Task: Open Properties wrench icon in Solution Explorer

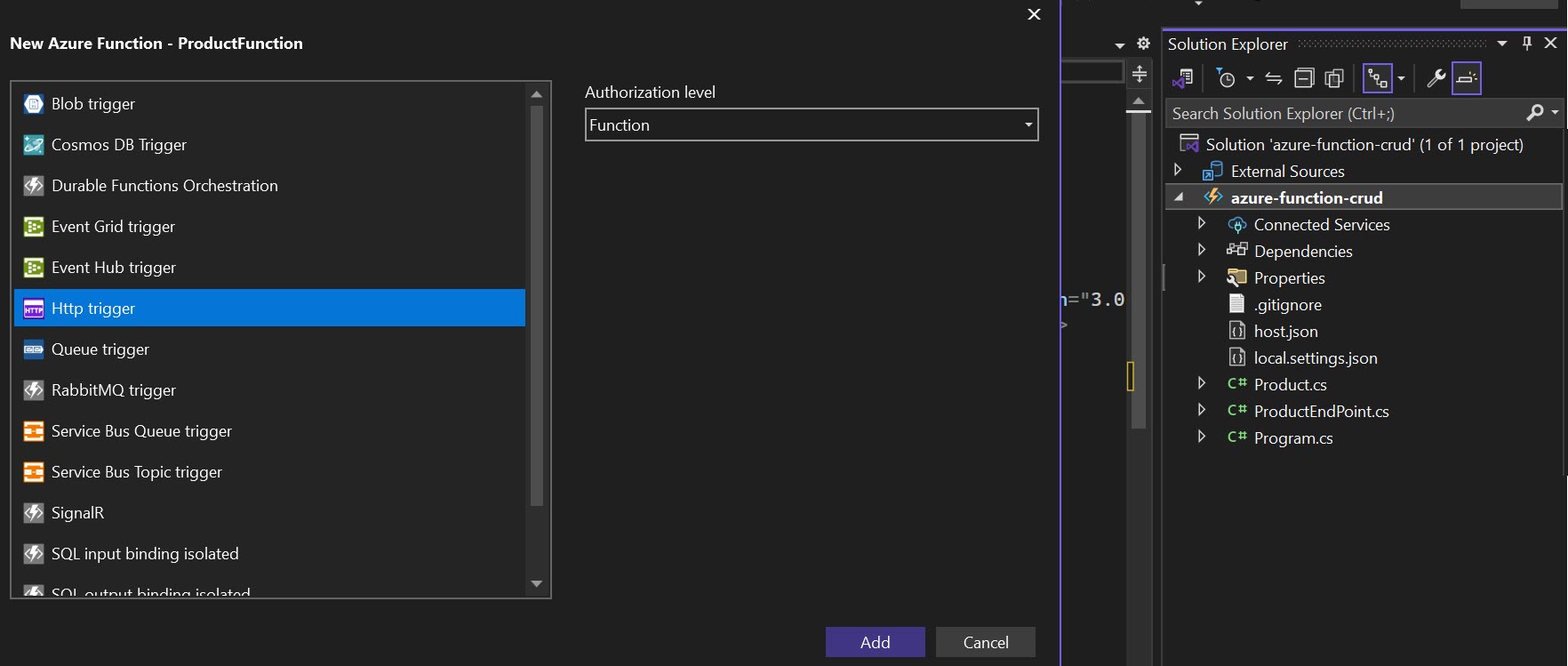Action: (x=1436, y=78)
